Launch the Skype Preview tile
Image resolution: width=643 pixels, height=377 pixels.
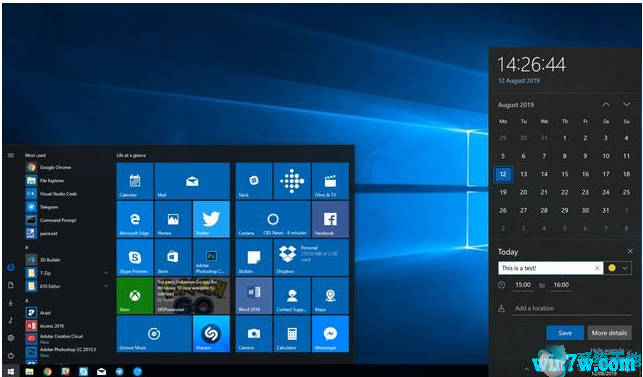pos(135,257)
